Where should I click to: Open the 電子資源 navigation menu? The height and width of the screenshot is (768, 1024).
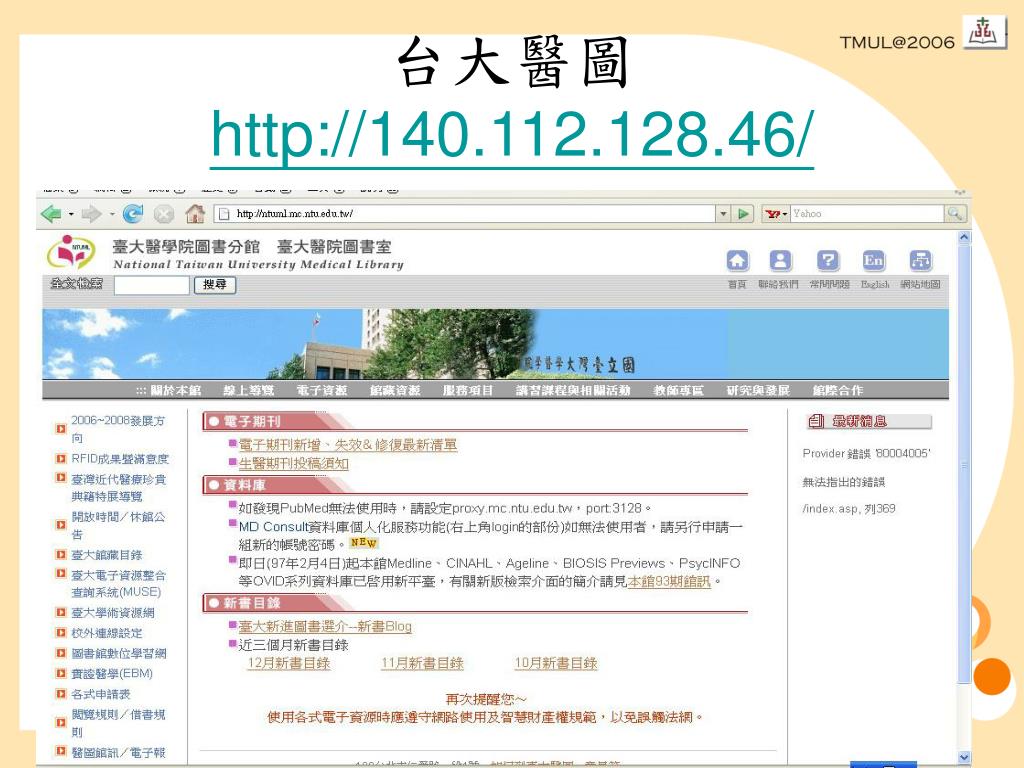[x=322, y=391]
